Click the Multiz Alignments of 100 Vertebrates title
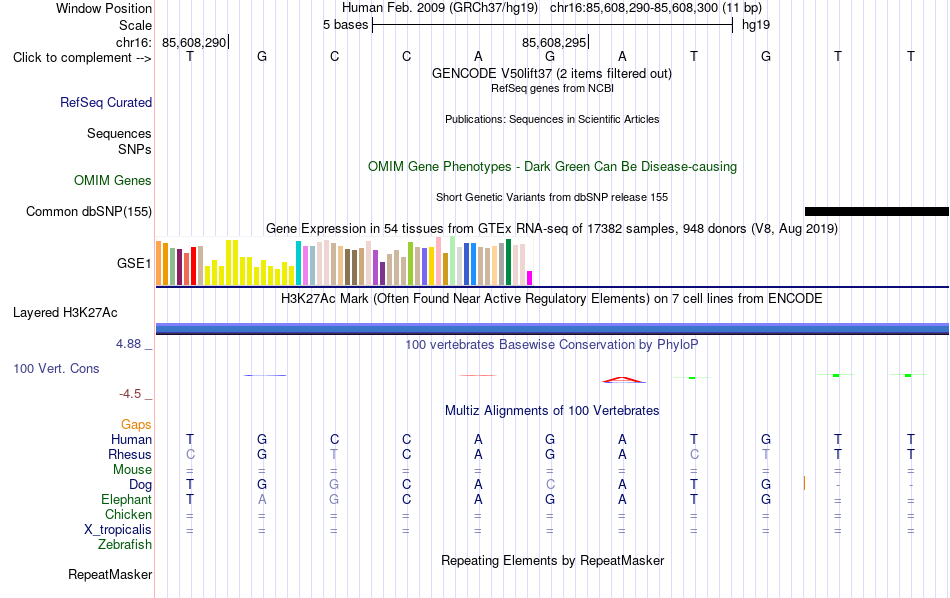 point(552,411)
